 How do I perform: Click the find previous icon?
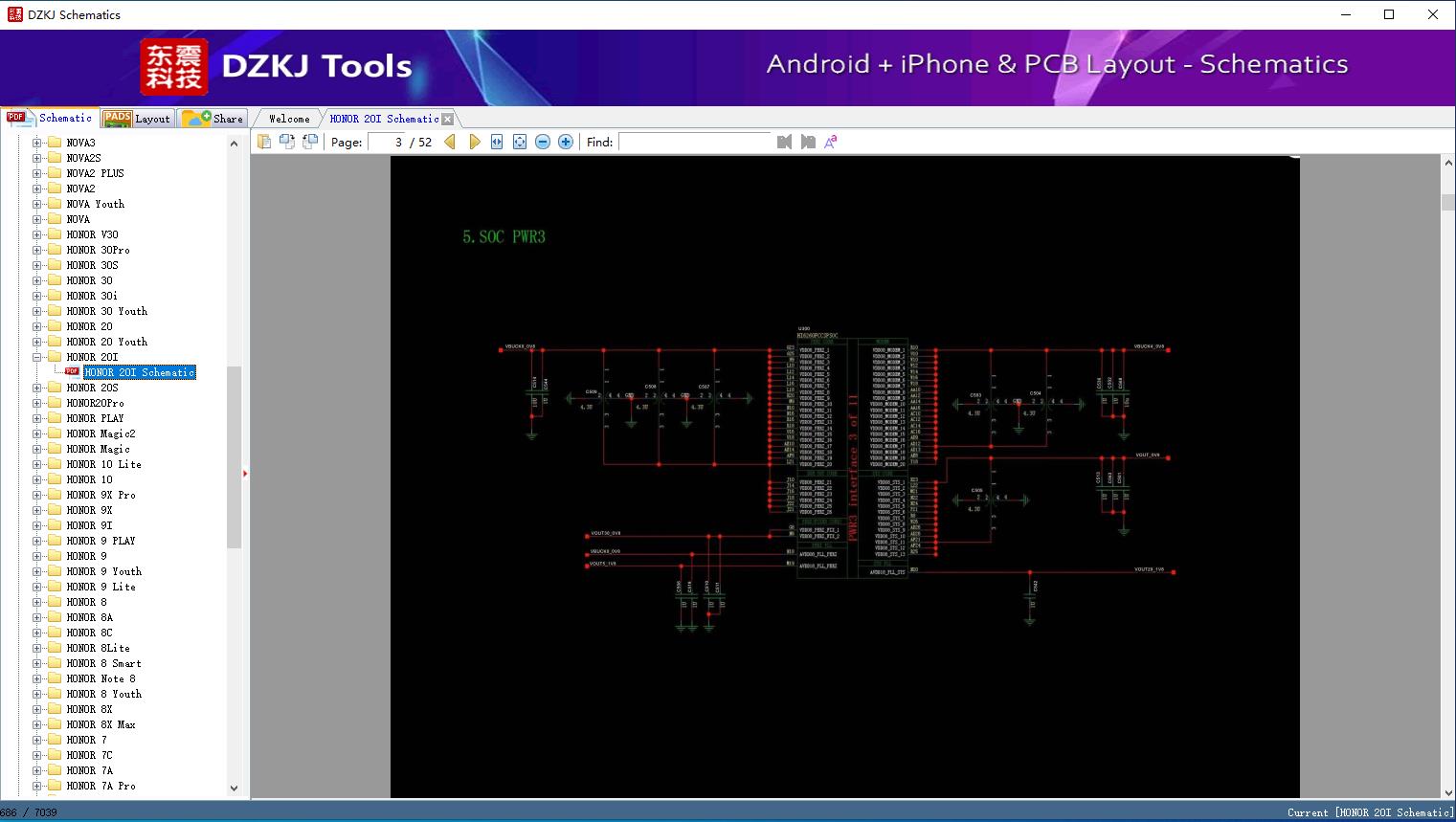click(x=784, y=142)
